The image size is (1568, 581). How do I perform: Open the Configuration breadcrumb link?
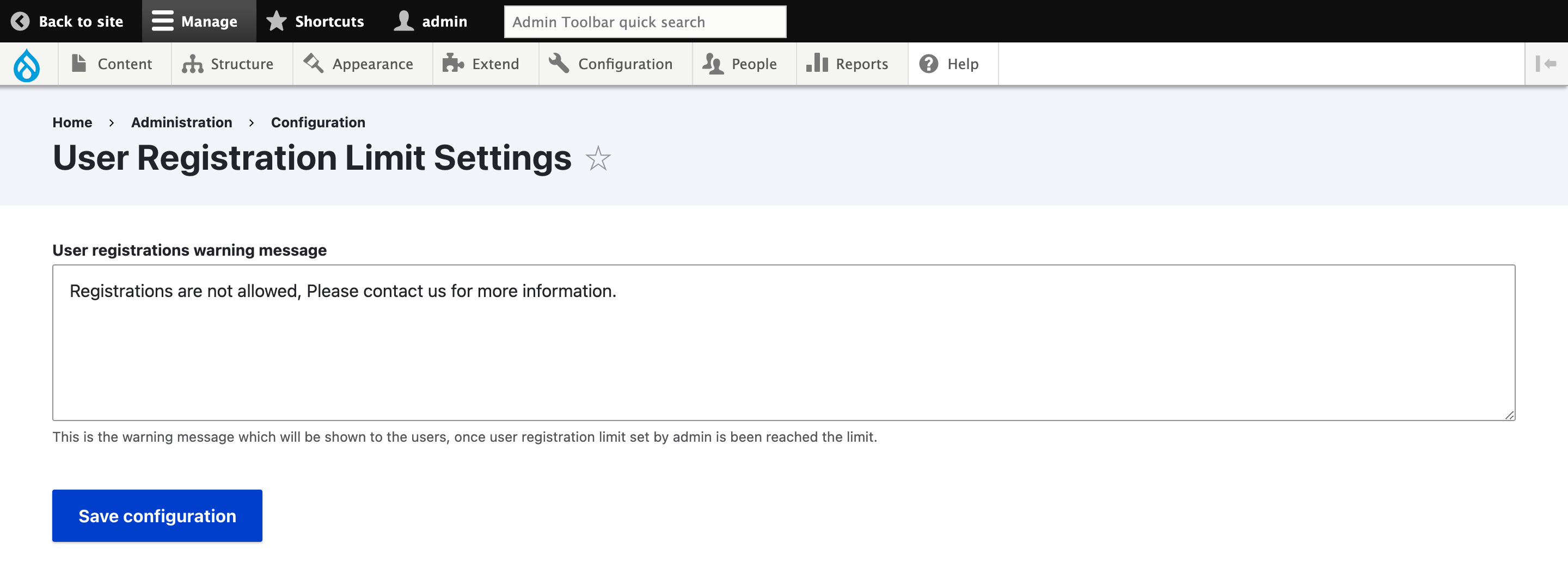[318, 122]
